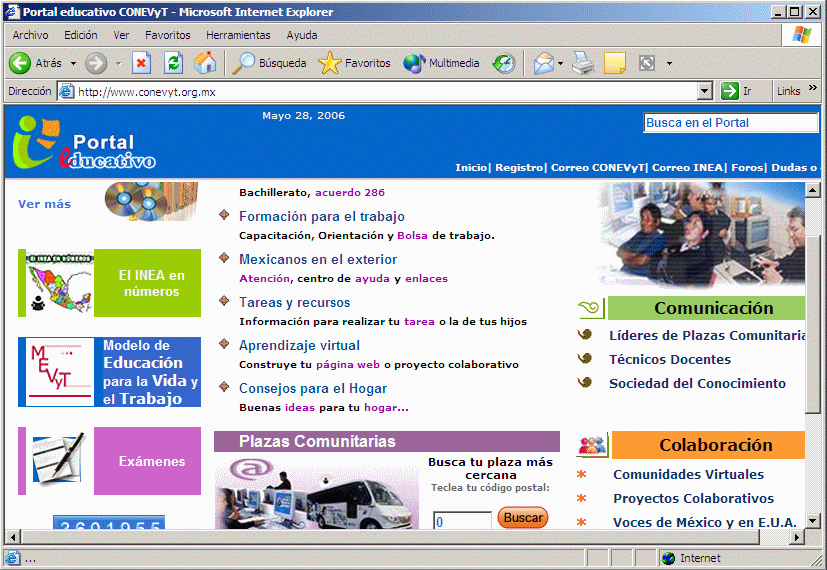The image size is (827, 570).
Task: Open the Favoritos menu
Action: point(168,35)
